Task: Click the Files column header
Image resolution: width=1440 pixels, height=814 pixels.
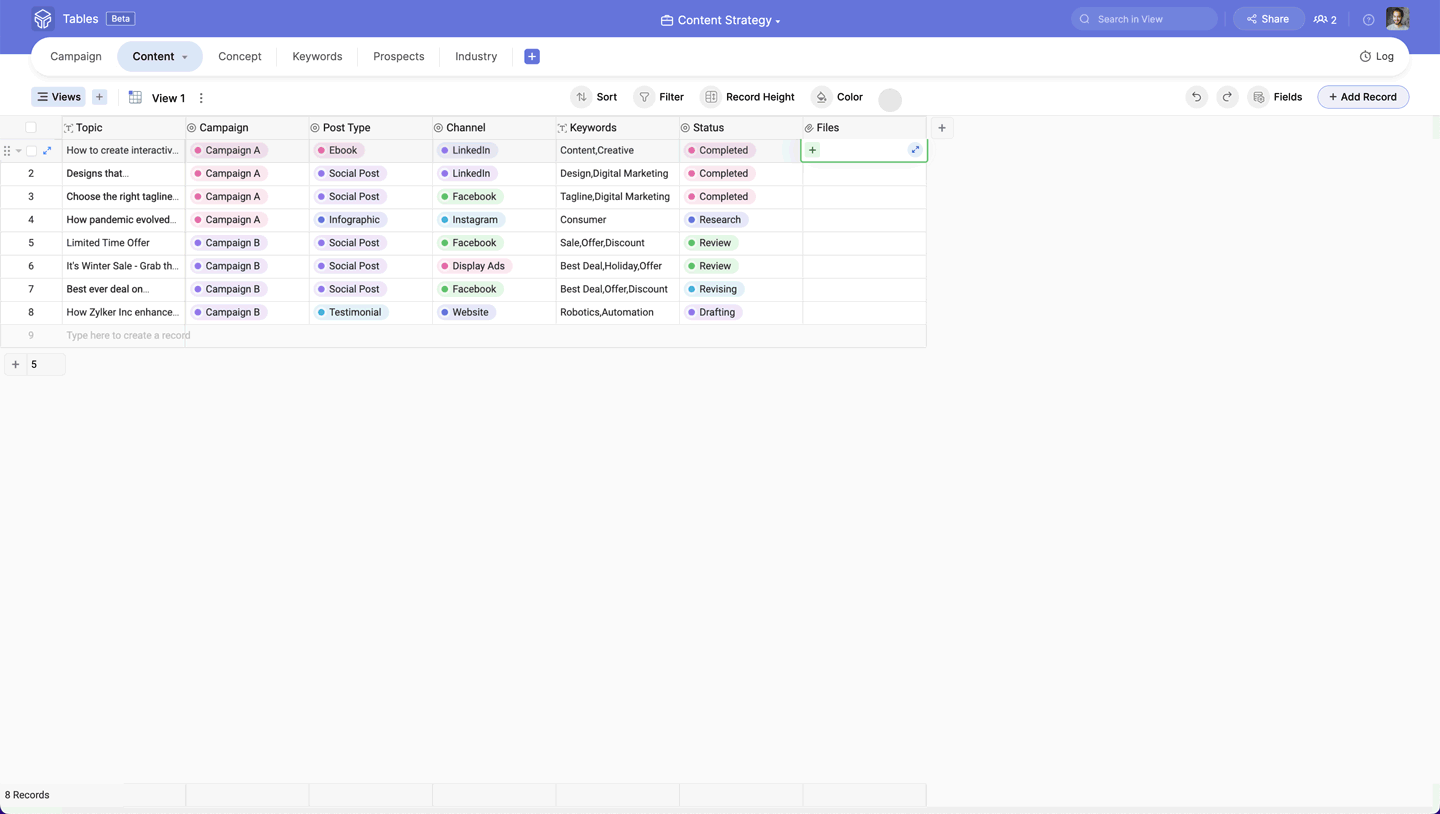Action: pyautogui.click(x=864, y=128)
